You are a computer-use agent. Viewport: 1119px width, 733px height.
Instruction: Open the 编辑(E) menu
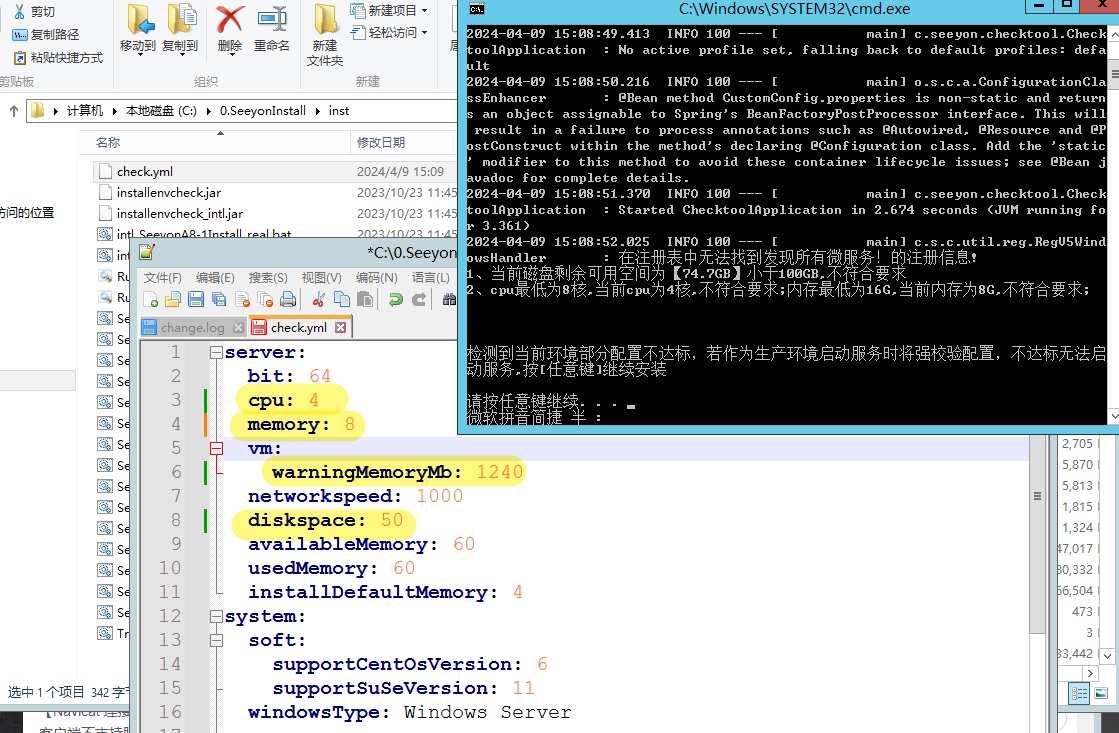point(215,278)
